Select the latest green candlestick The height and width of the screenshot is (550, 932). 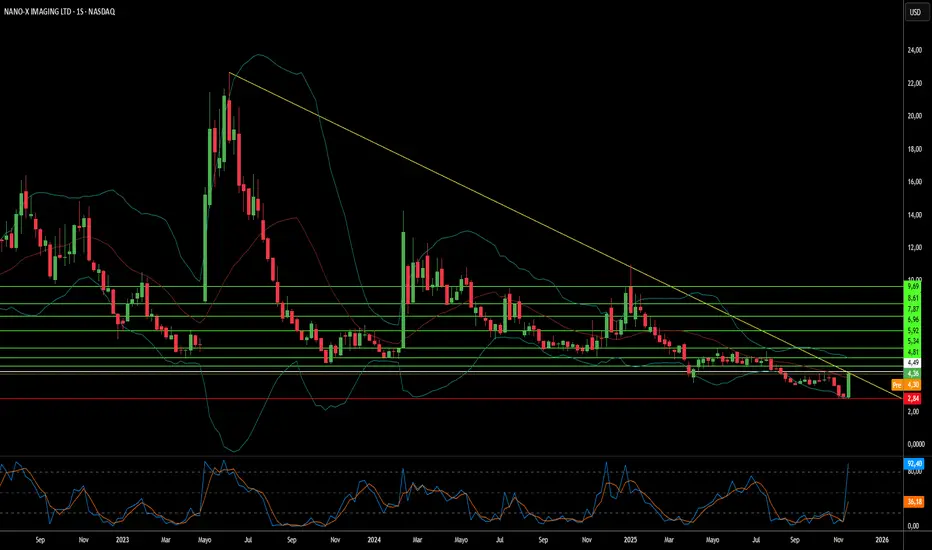click(849, 386)
